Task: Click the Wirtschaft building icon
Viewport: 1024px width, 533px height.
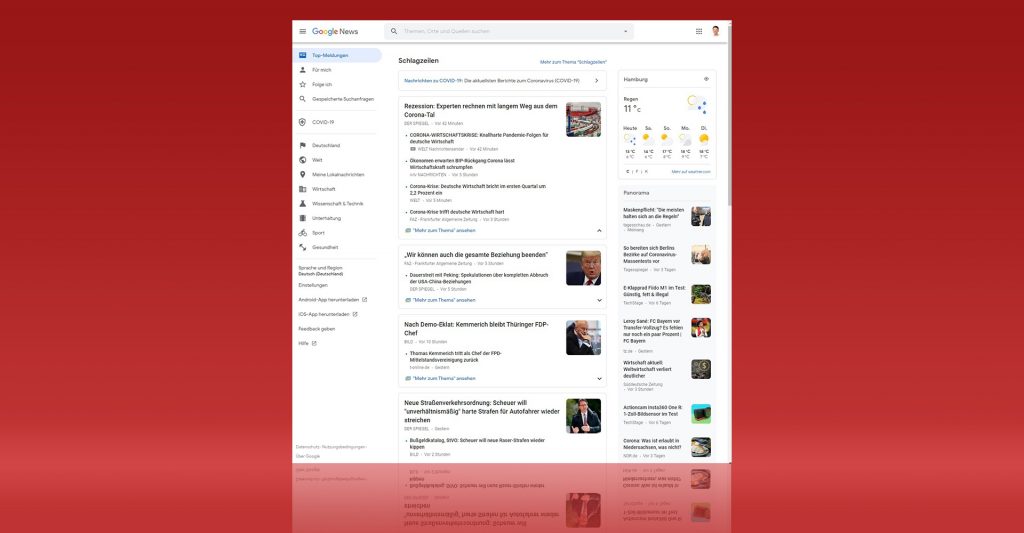Action: click(x=302, y=189)
